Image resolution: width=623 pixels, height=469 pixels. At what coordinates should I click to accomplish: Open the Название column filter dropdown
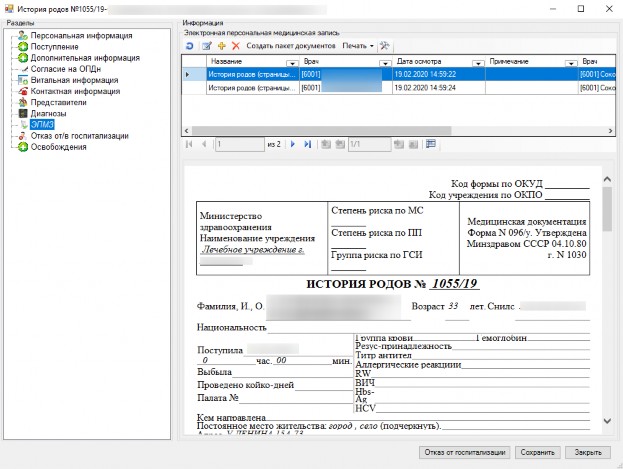point(292,63)
